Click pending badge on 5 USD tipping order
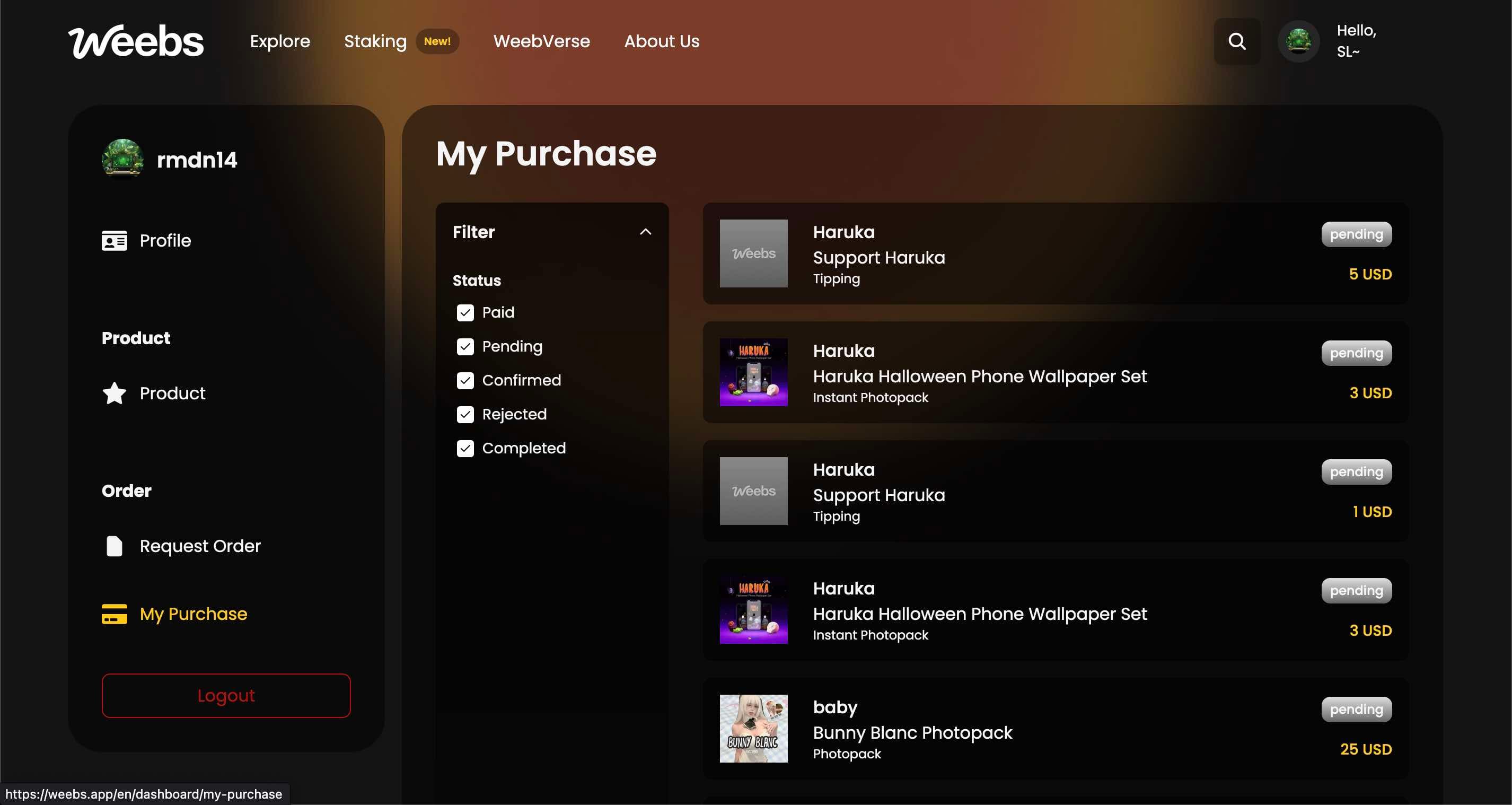This screenshot has width=1512, height=805. [1357, 234]
